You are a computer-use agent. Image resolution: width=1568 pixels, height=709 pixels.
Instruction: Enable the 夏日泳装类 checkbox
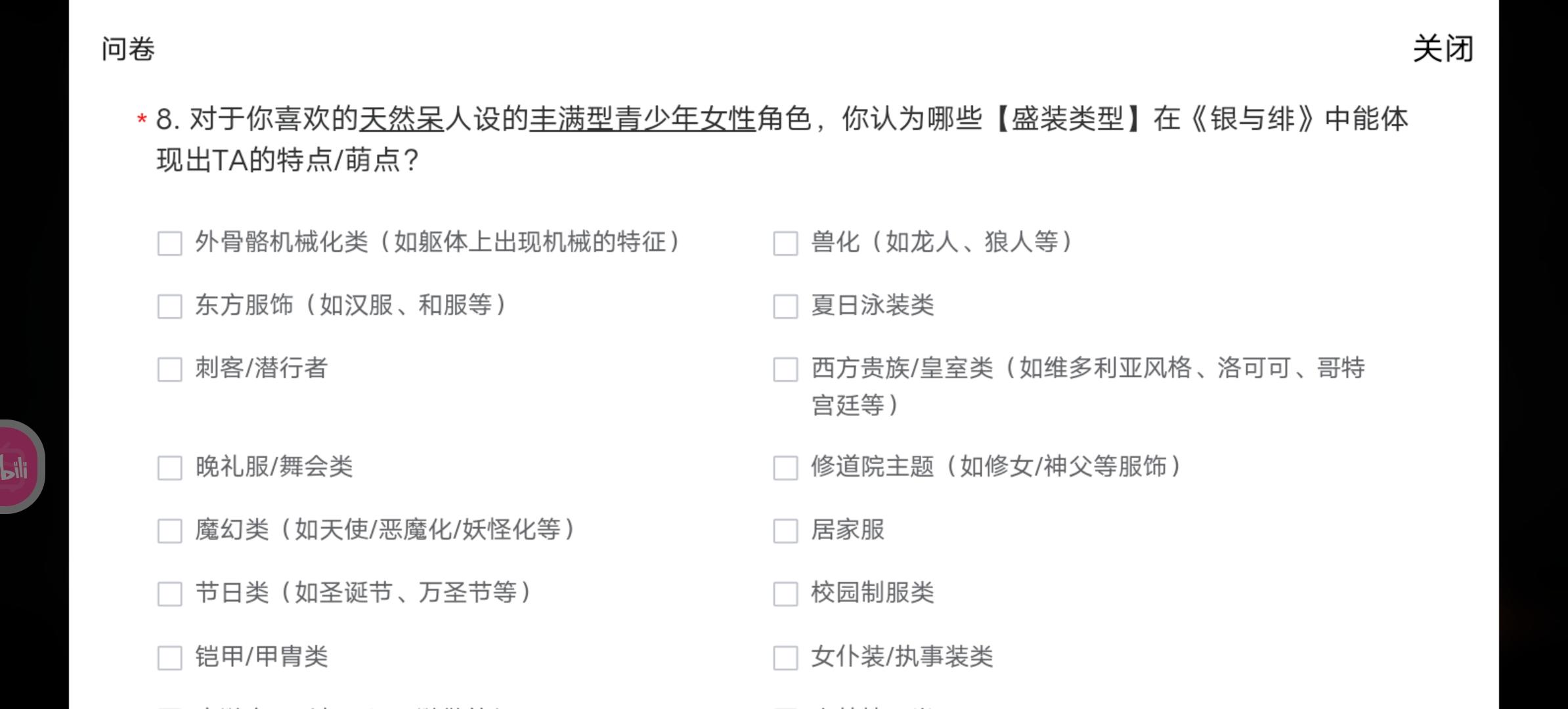(x=785, y=306)
